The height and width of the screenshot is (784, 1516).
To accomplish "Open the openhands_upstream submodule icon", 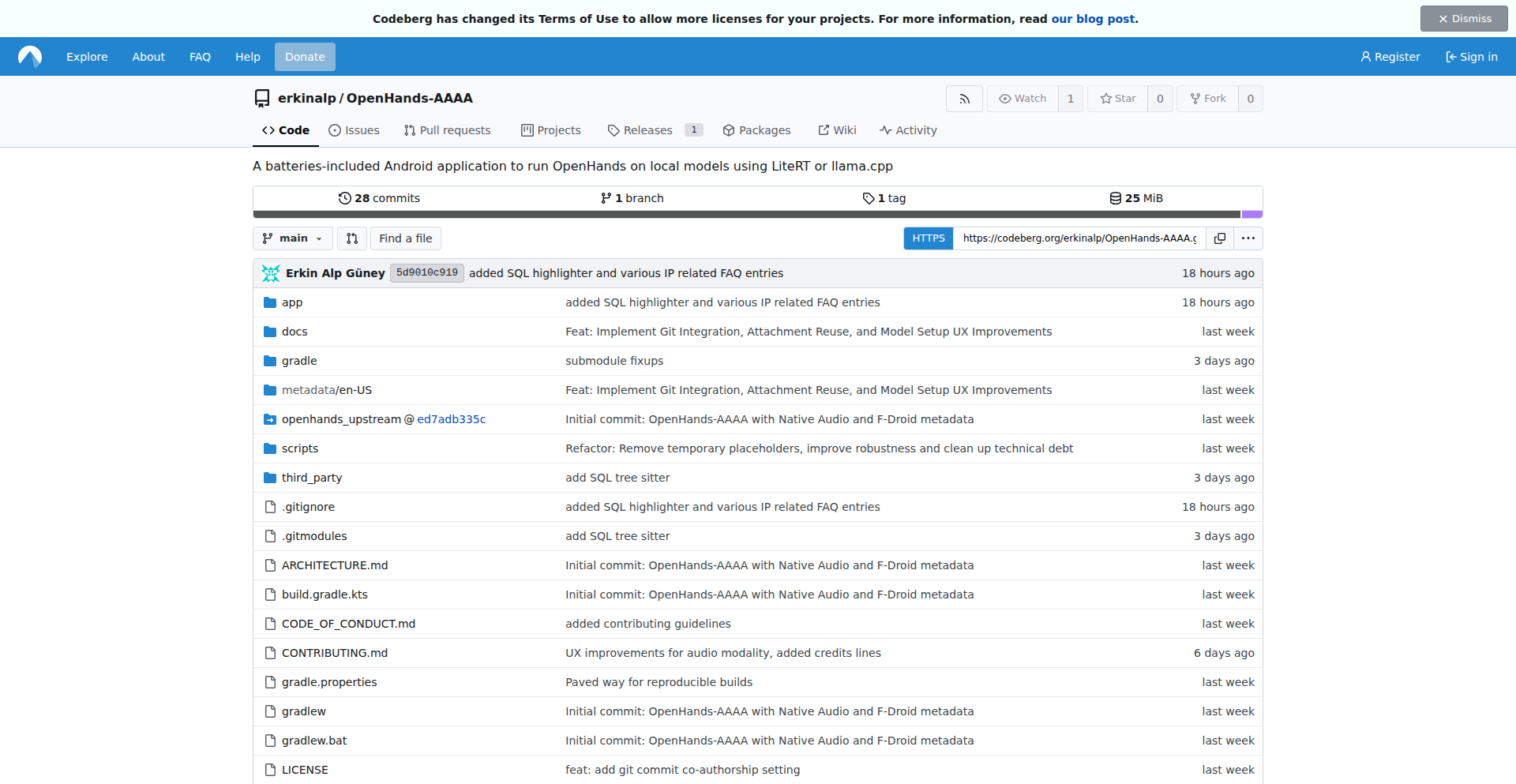I will [x=270, y=419].
